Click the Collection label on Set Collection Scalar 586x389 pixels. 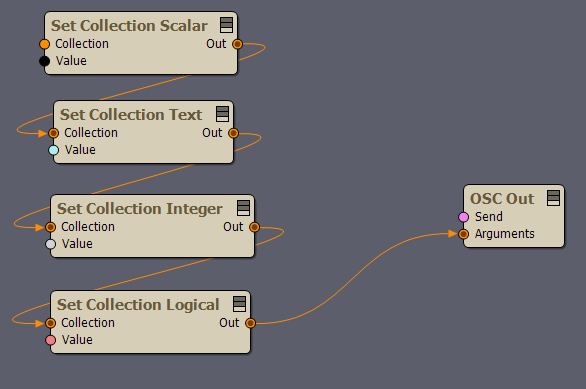[x=82, y=44]
